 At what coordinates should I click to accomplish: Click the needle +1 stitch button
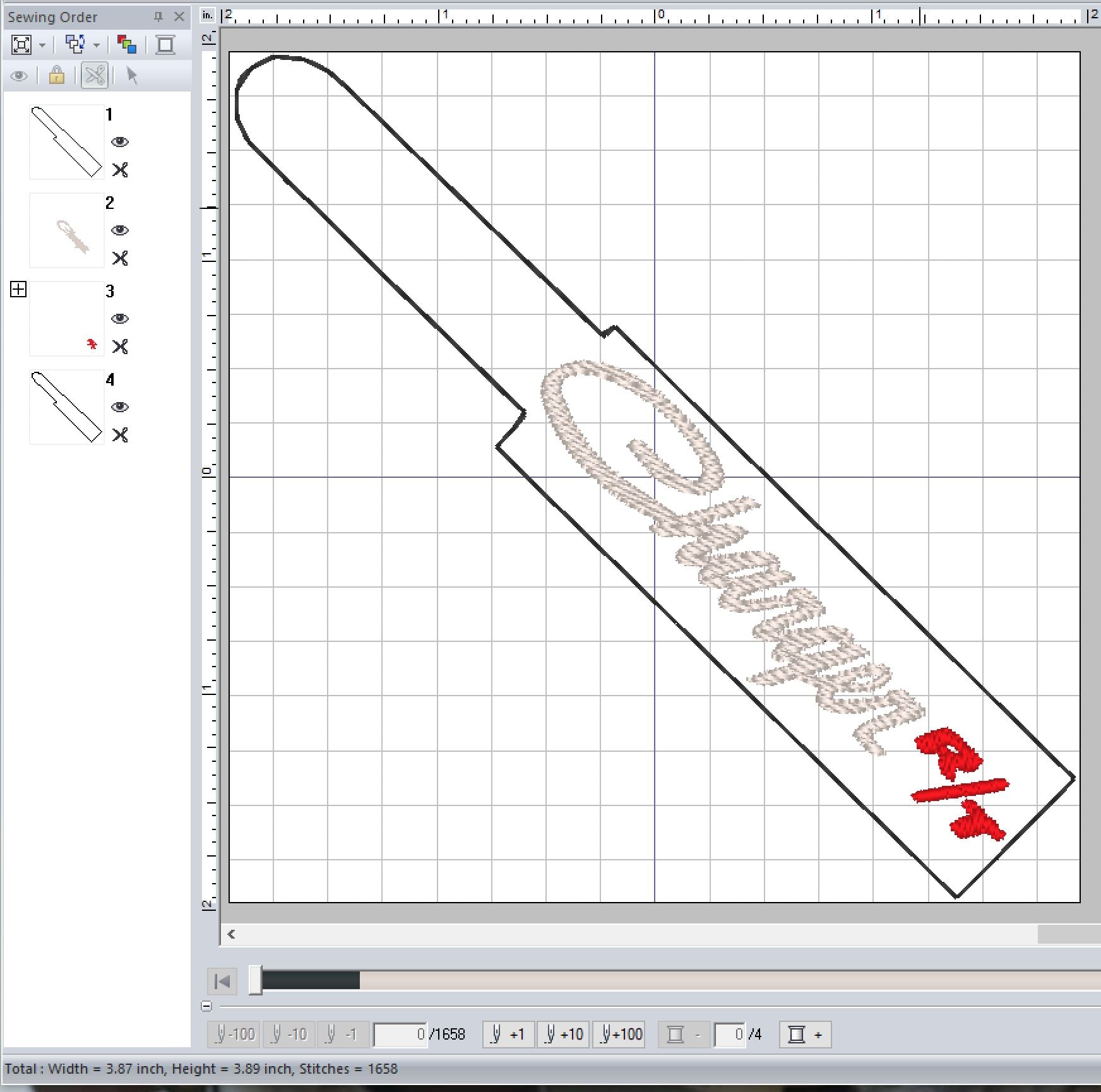[x=508, y=1035]
